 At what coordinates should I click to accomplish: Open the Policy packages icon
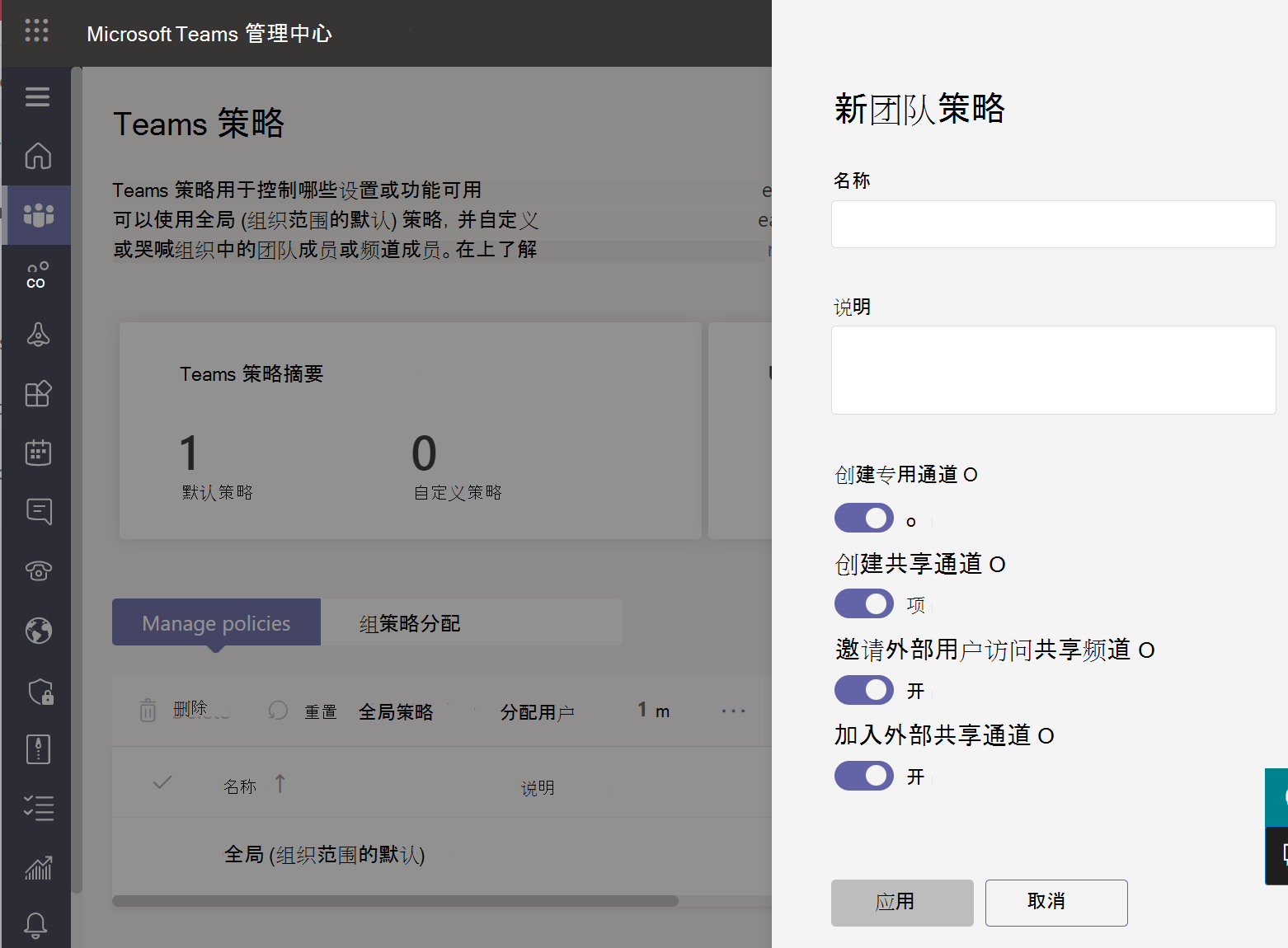click(x=38, y=749)
